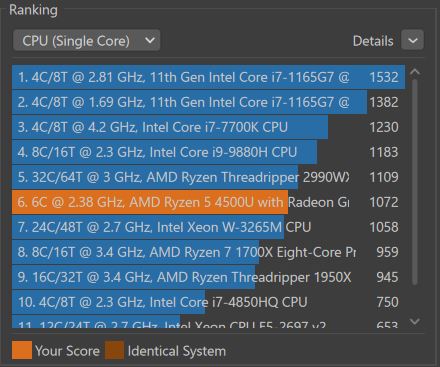Select the Threadripper 2990WX entry
This screenshot has height=367, width=440.
[x=209, y=177]
